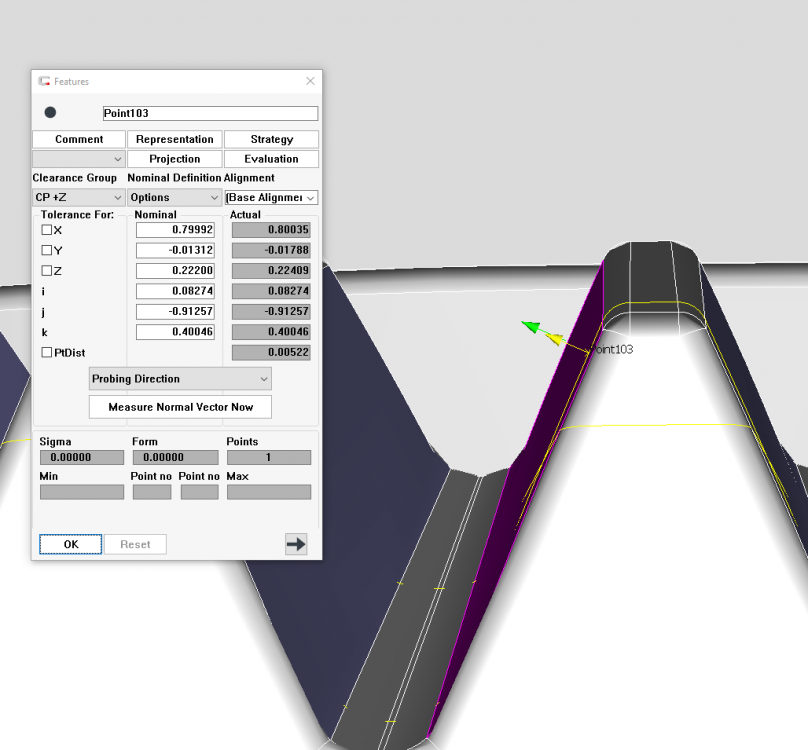Open the CP +Z clearance group dropdown

[78, 198]
